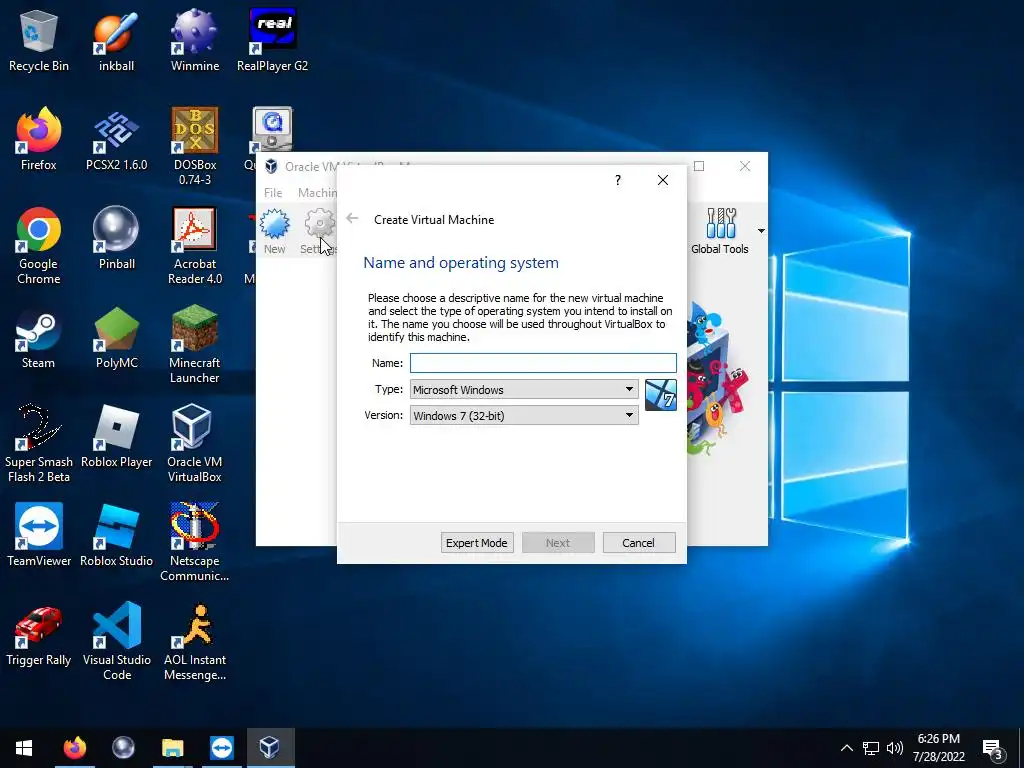The height and width of the screenshot is (768, 1024).
Task: Open File Explorer from the taskbar
Action: (x=172, y=748)
